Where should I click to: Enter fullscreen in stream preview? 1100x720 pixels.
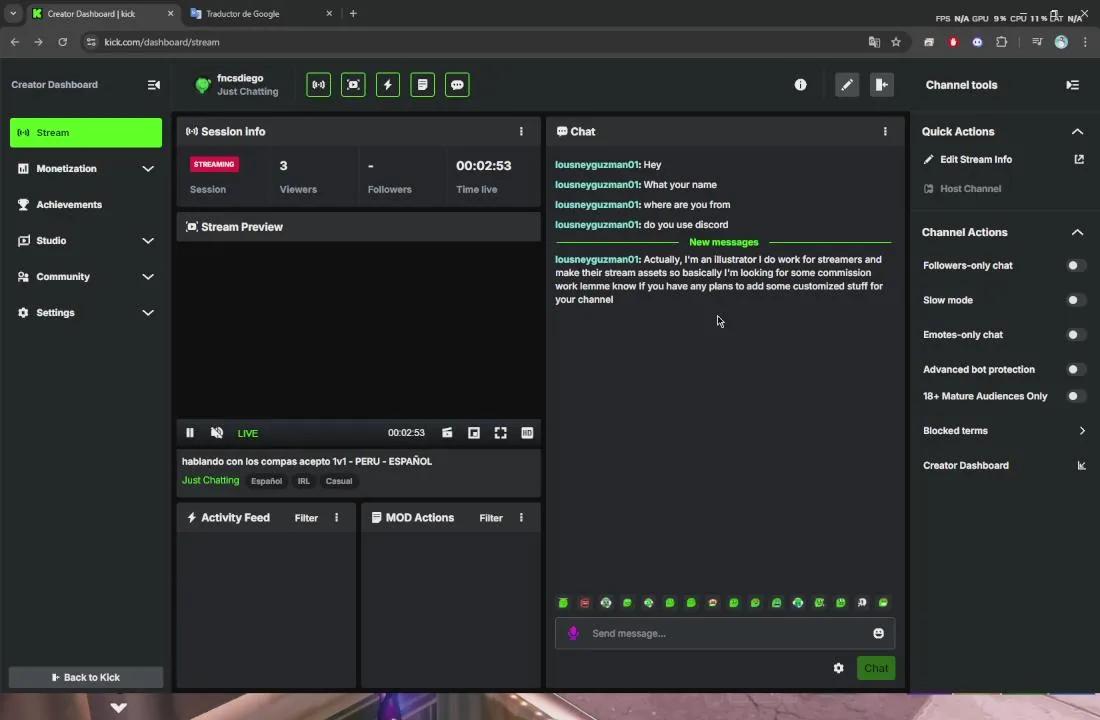[500, 433]
